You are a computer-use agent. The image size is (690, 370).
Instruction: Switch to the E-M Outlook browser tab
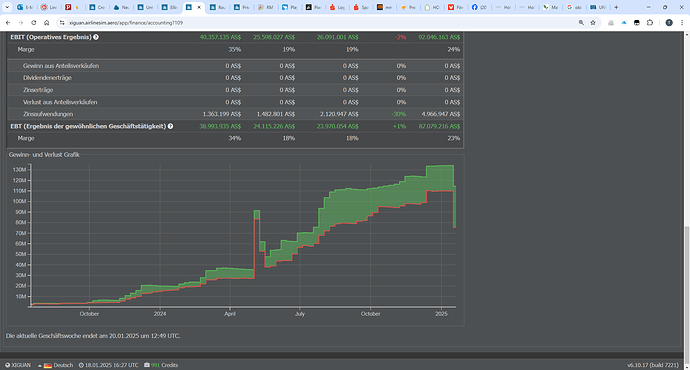point(26,7)
